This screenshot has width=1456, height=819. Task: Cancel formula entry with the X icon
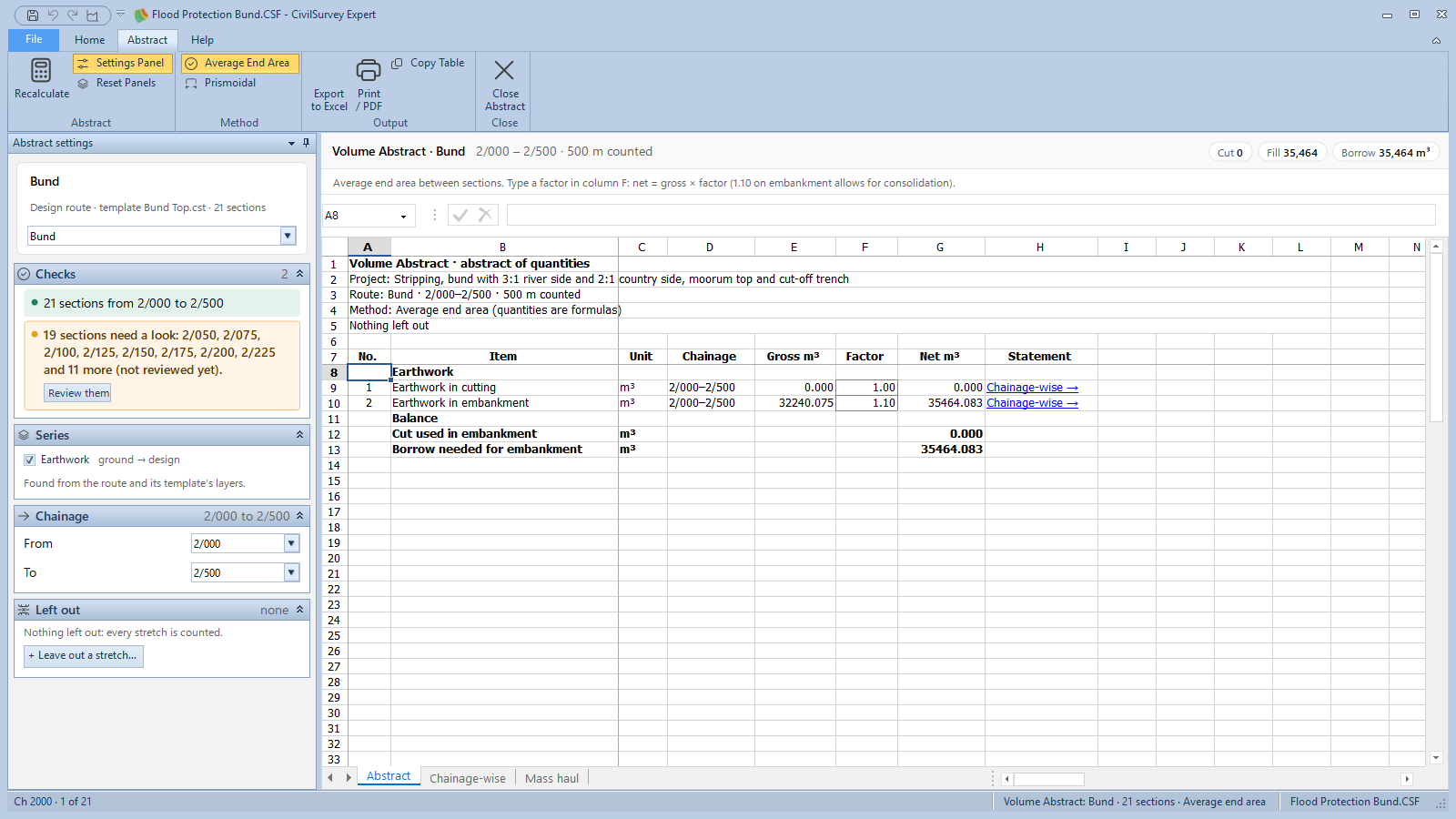(x=485, y=216)
